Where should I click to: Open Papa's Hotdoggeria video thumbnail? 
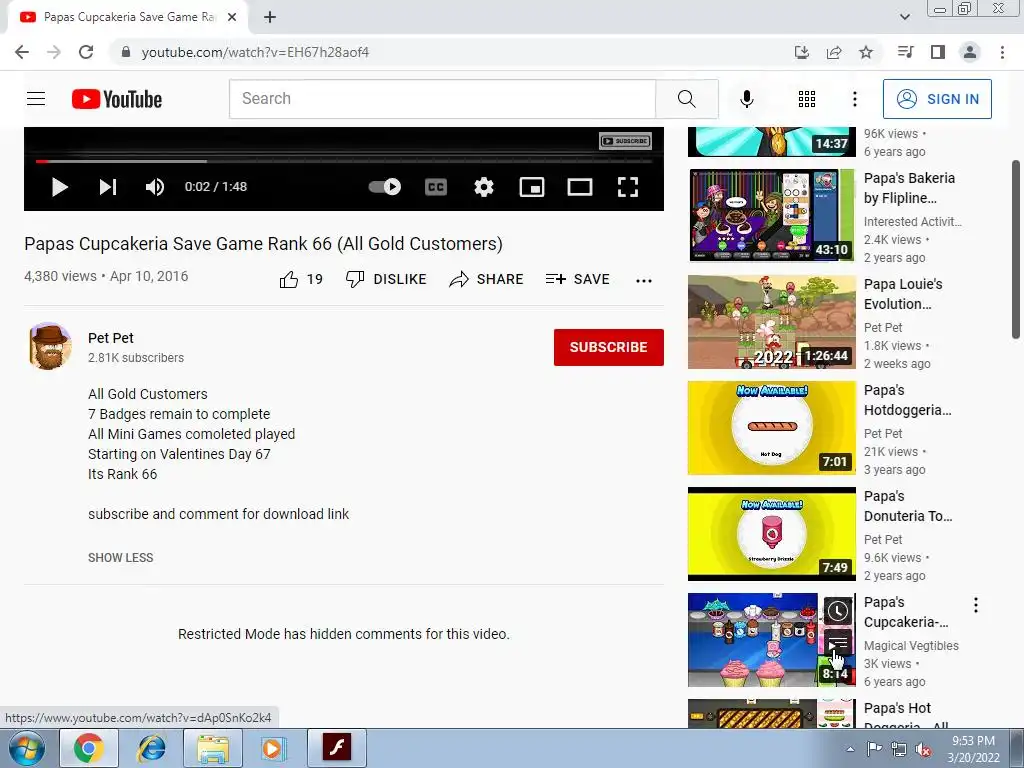pyautogui.click(x=771, y=428)
